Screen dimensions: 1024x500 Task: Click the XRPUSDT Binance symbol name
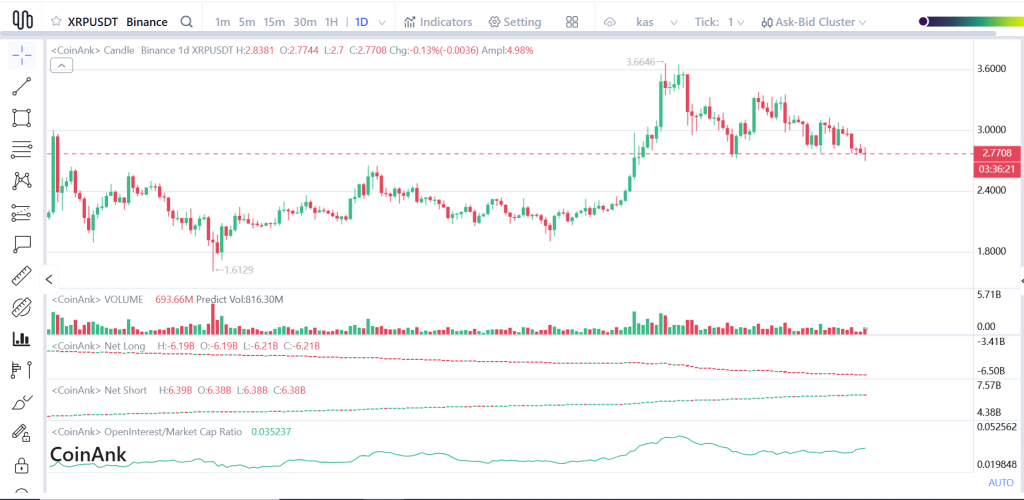pos(118,22)
